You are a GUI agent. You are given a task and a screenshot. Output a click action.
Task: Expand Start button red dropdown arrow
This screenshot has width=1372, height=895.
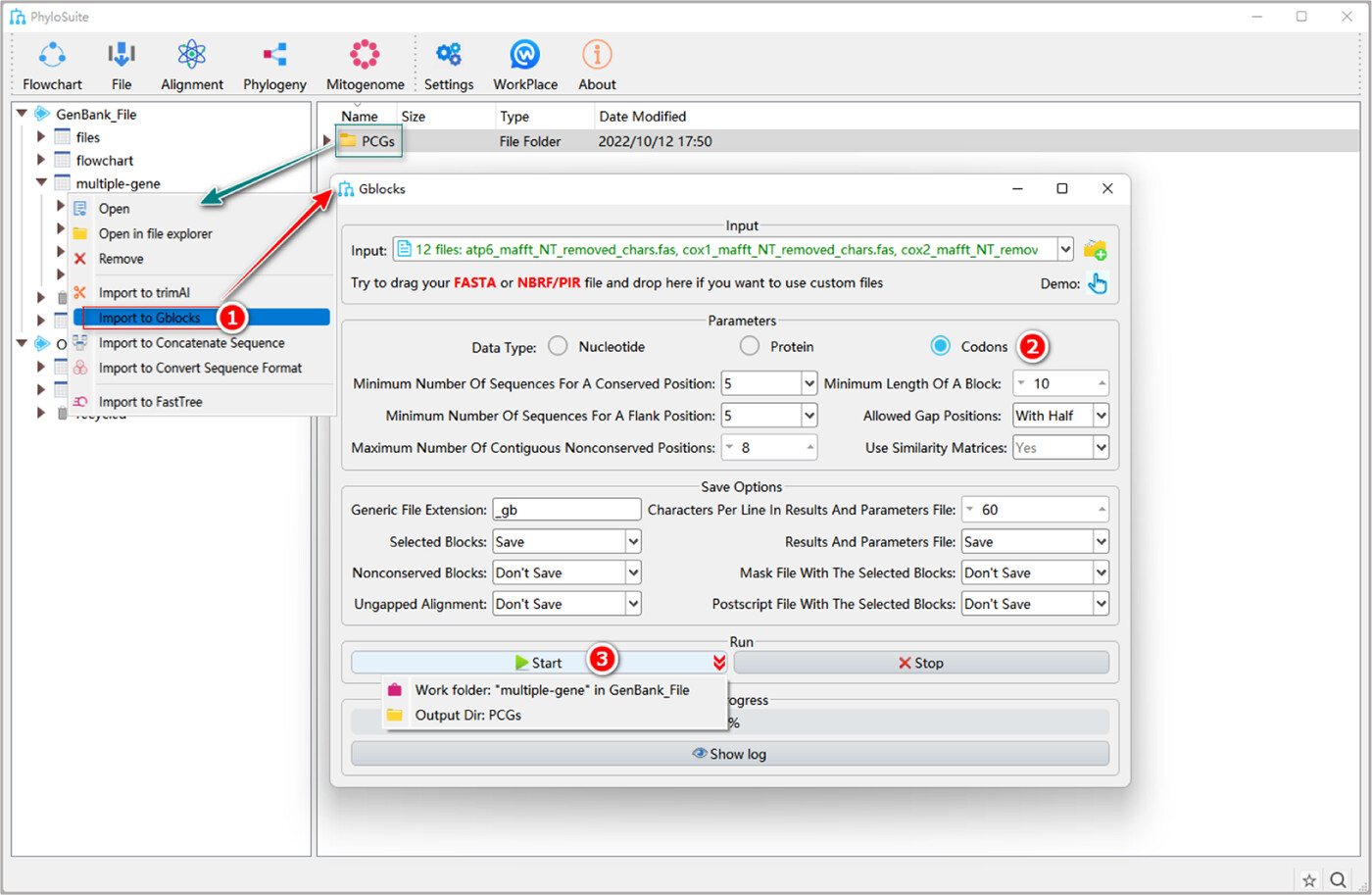click(719, 663)
